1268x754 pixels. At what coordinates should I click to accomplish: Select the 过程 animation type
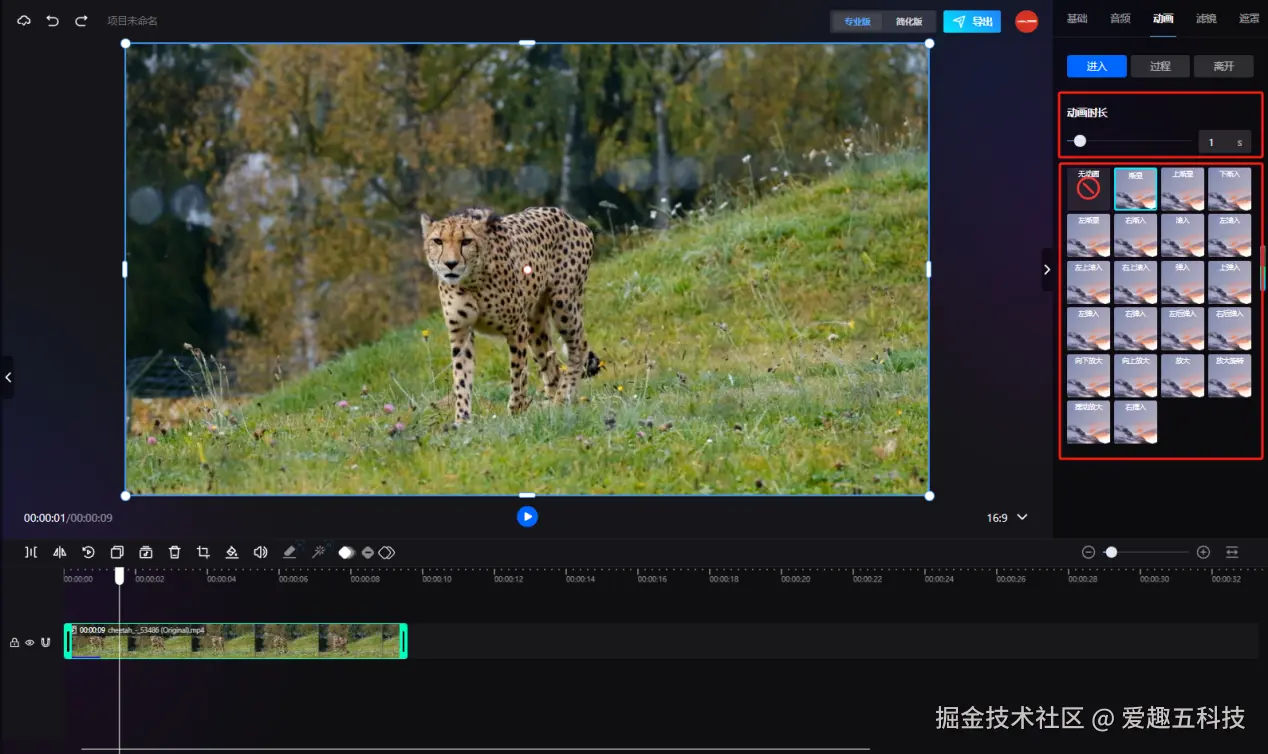[1160, 66]
